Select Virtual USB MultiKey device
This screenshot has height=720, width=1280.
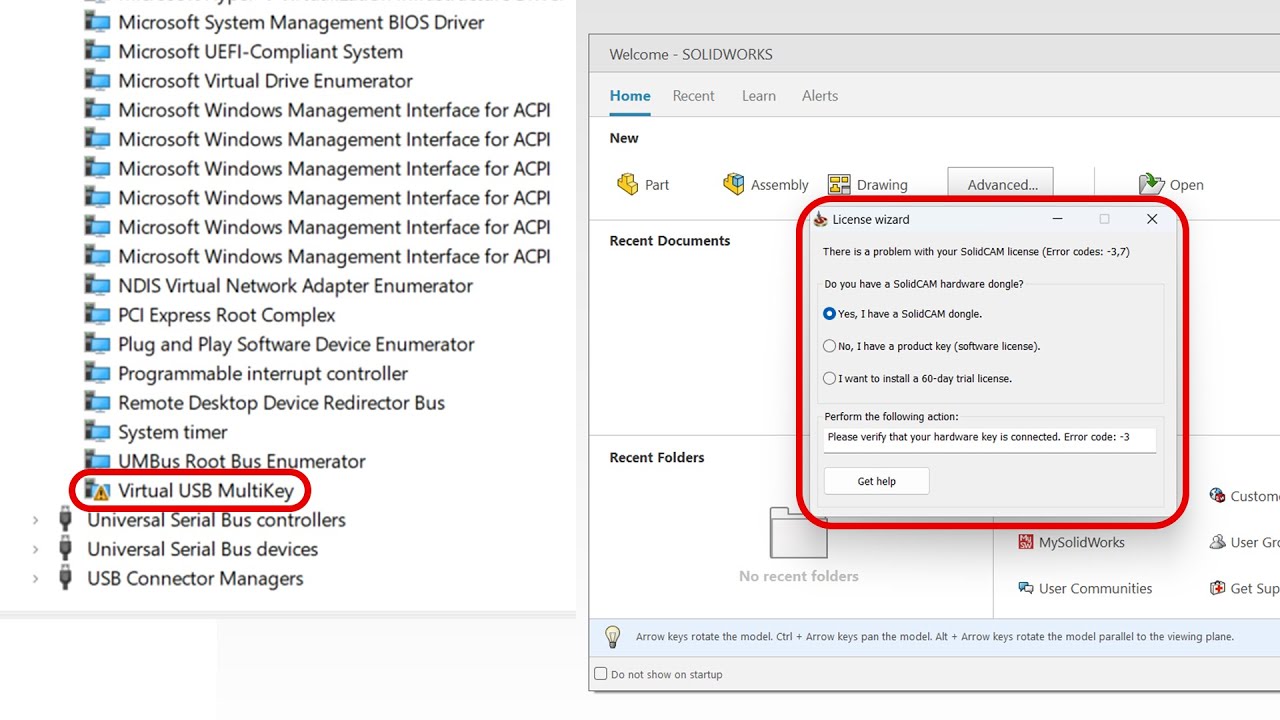click(206, 490)
